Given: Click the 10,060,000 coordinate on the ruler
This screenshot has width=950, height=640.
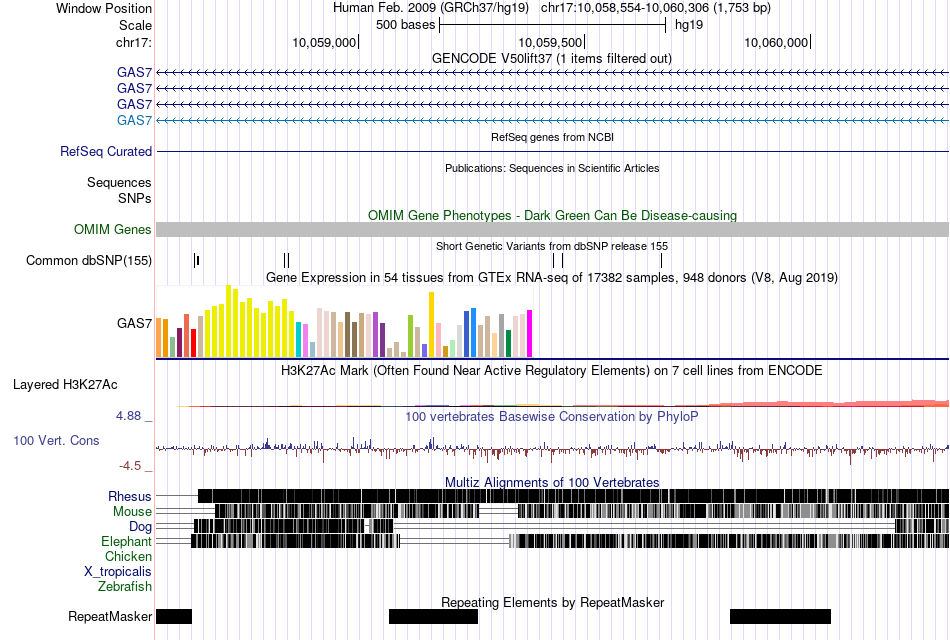Looking at the screenshot, I should [x=776, y=42].
